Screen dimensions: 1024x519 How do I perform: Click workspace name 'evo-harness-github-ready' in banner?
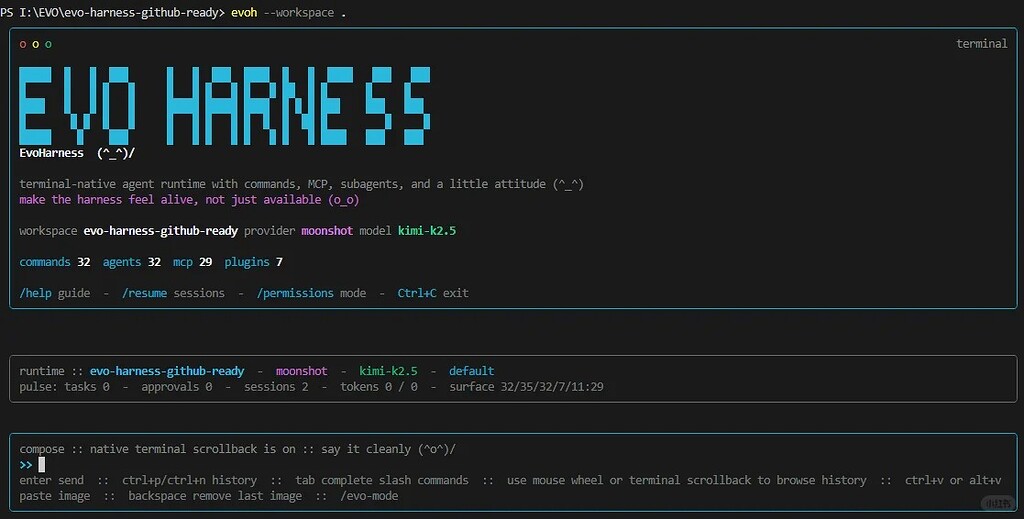(x=161, y=230)
